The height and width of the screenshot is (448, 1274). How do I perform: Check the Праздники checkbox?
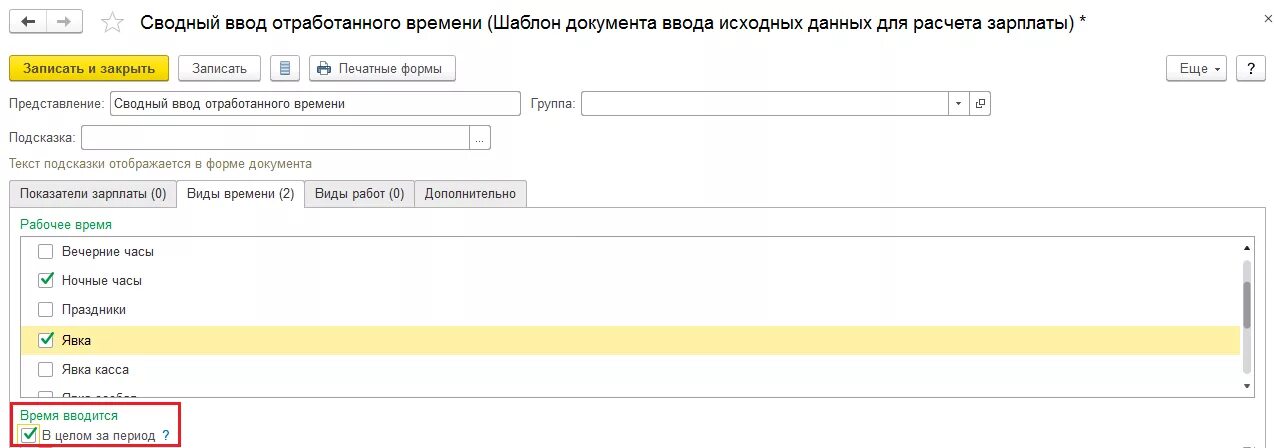coord(45,310)
